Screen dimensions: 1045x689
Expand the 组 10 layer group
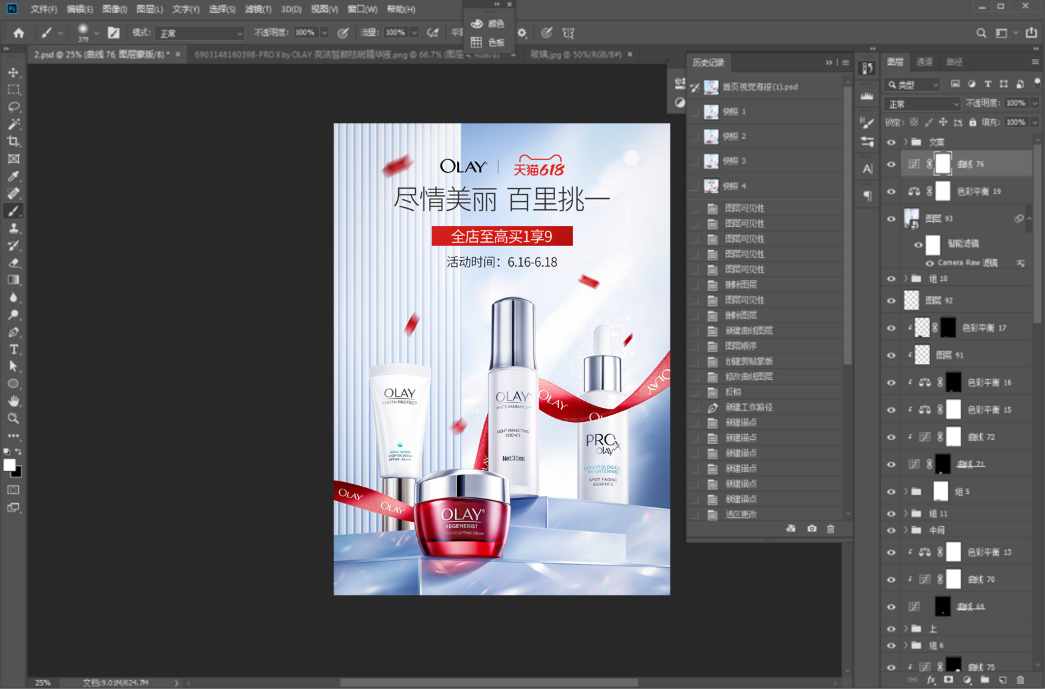[x=906, y=279]
